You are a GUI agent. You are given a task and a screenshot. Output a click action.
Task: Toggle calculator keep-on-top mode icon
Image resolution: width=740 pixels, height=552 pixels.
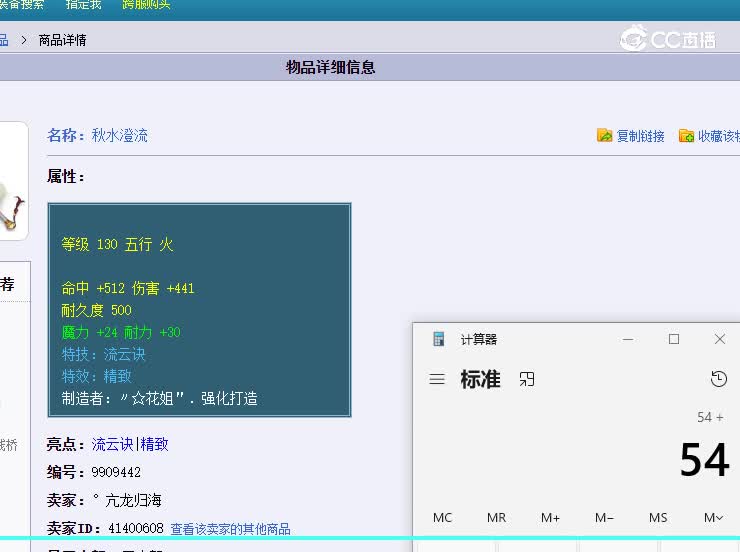[x=527, y=379]
